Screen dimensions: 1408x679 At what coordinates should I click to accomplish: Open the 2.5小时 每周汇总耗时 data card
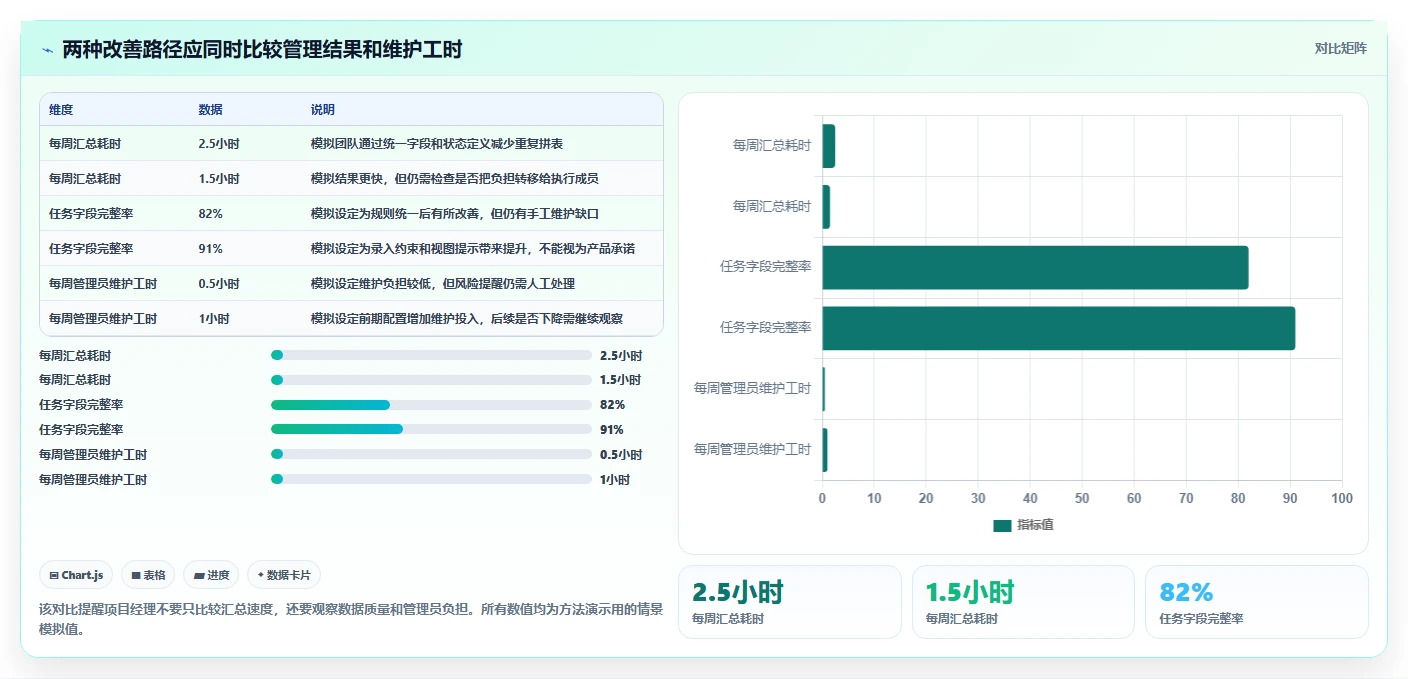[790, 602]
